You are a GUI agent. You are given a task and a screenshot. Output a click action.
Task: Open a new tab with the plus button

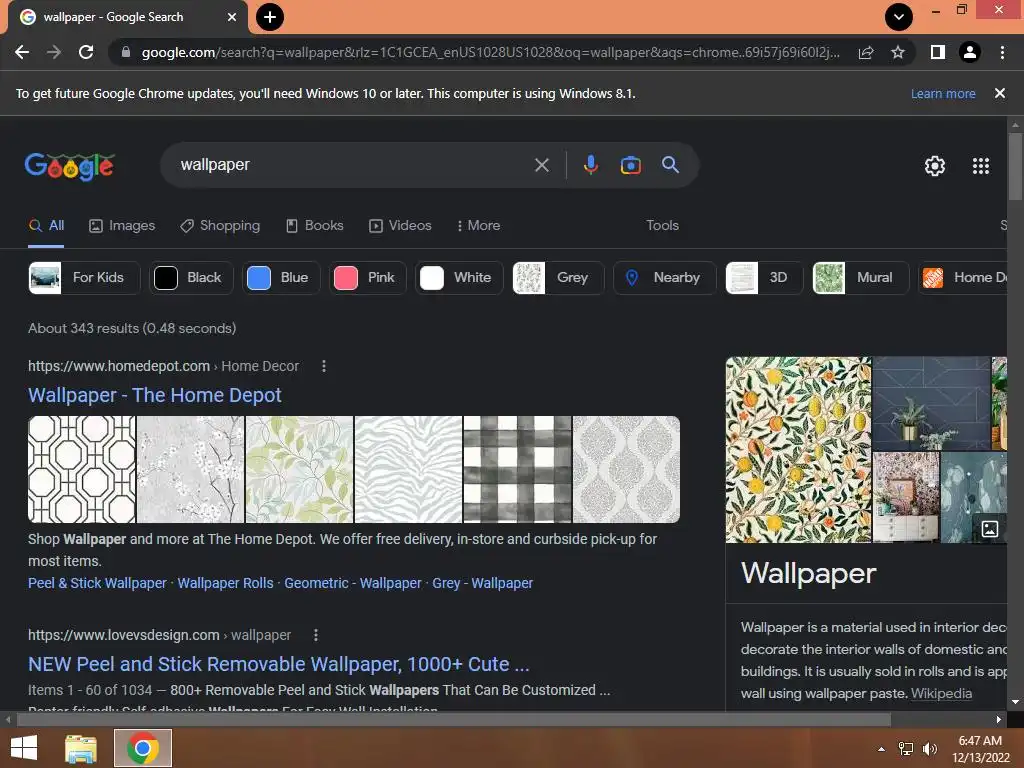pos(270,17)
